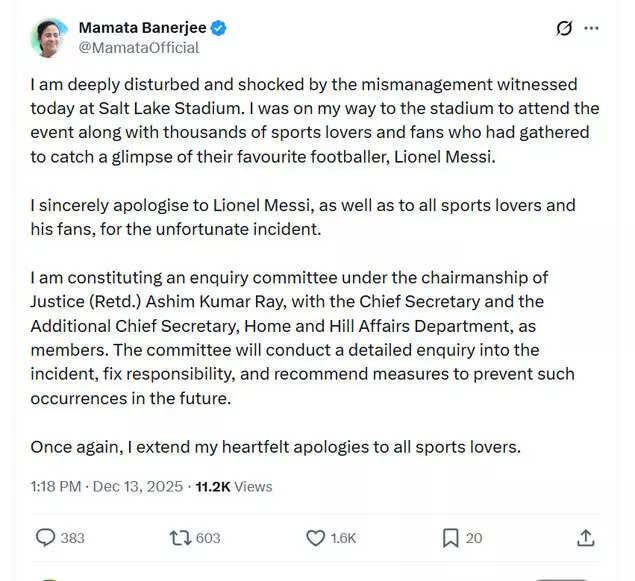Click the Mamata Banerjee display name

[x=141, y=27]
